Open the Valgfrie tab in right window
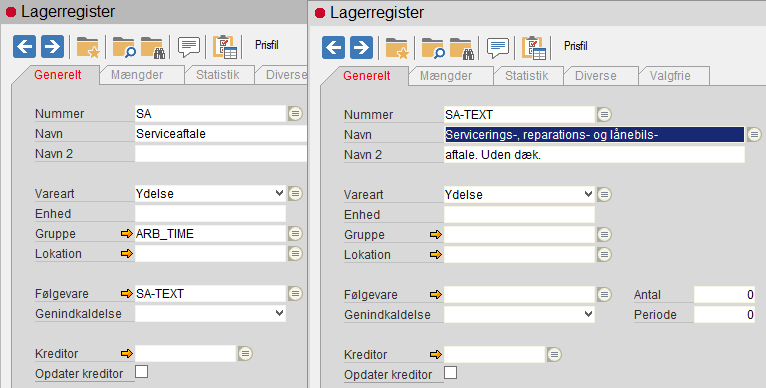Viewport: 766px width, 388px height. [670, 76]
